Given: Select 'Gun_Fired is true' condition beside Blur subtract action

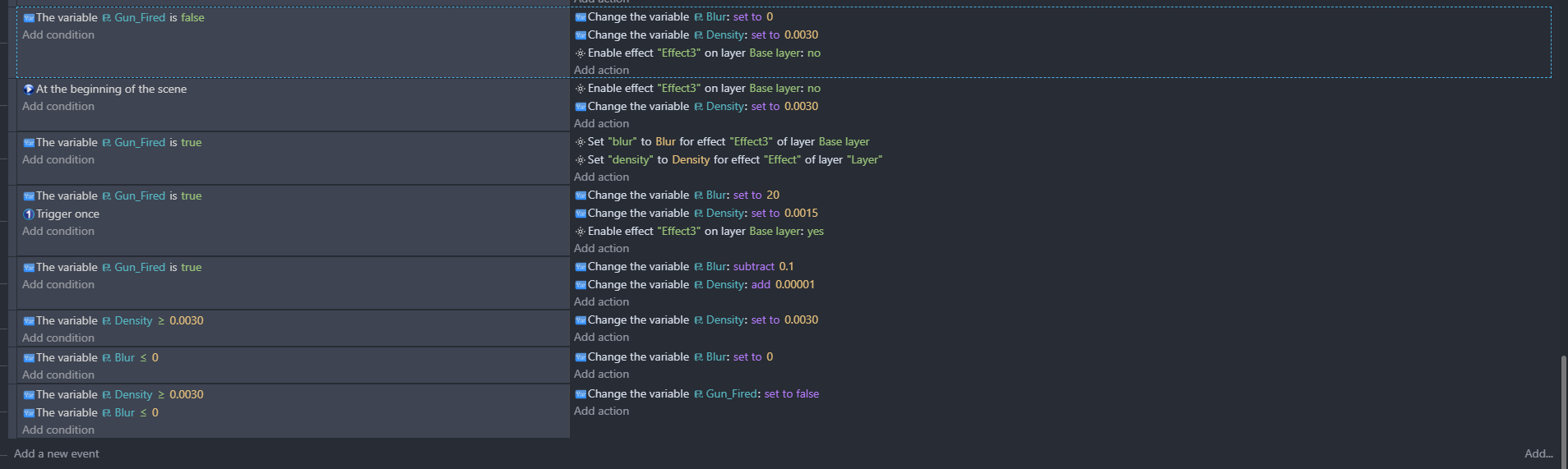Looking at the screenshot, I should pos(112,268).
